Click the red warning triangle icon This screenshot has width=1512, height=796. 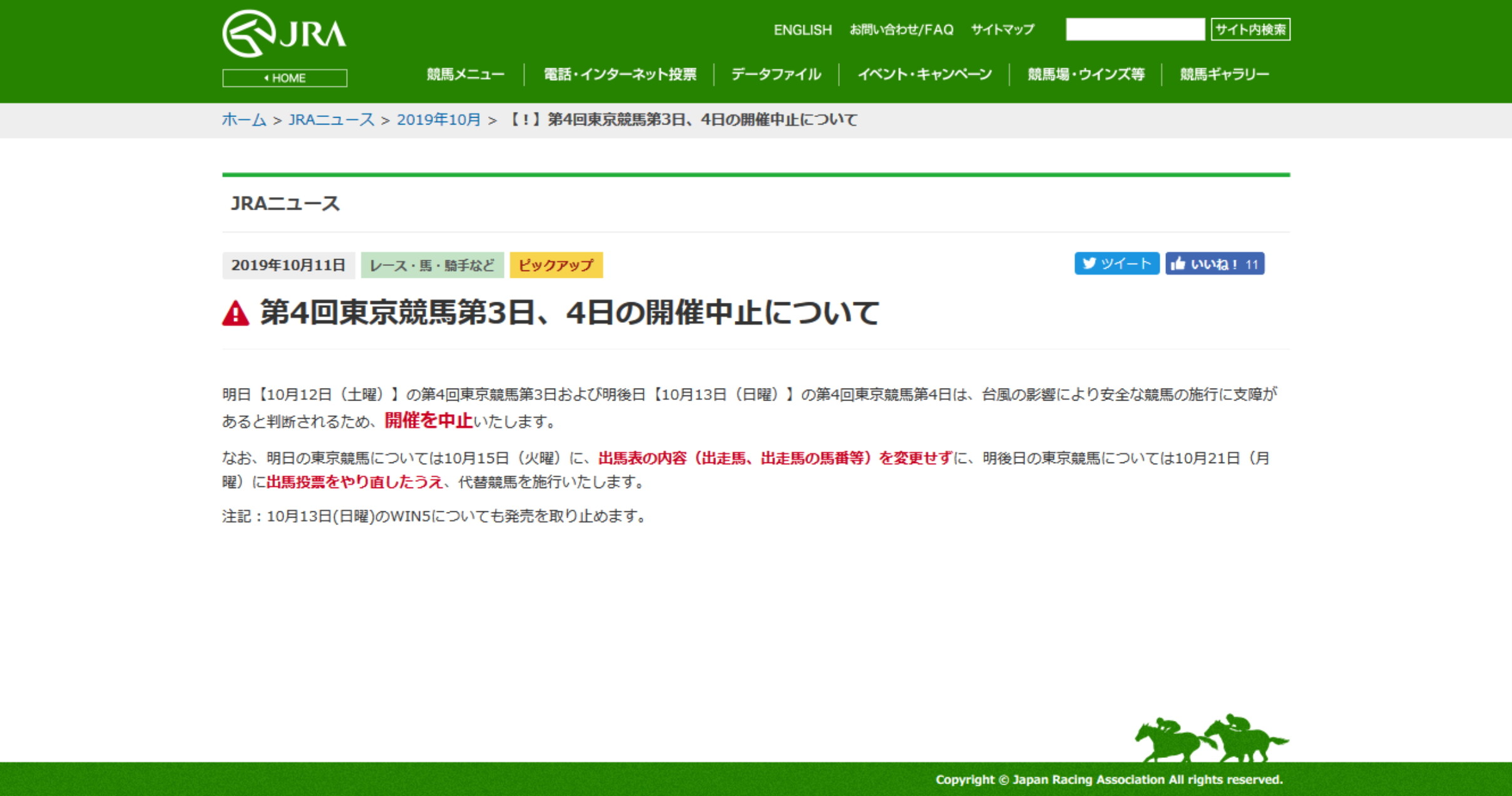(x=236, y=314)
